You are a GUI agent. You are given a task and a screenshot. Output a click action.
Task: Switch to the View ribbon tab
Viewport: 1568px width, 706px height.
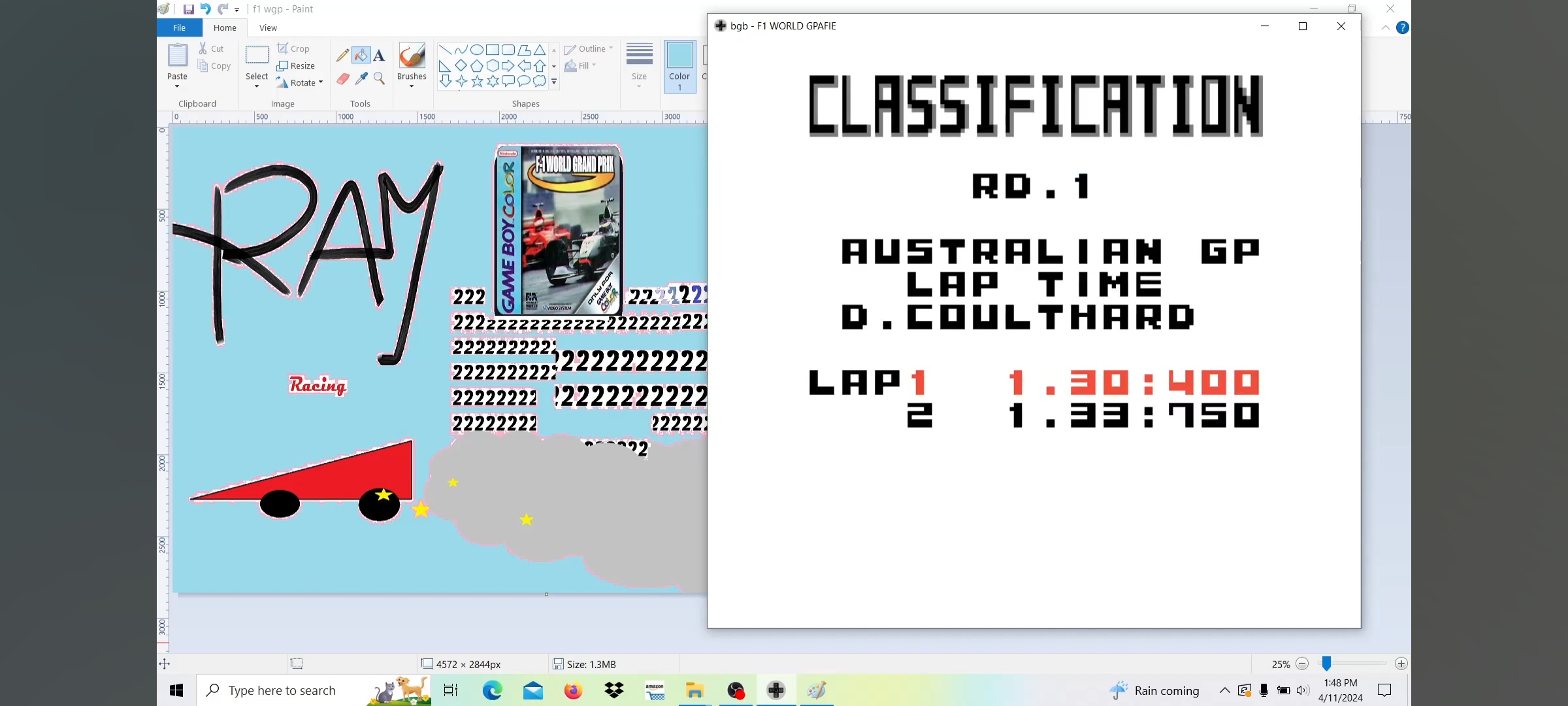[268, 27]
